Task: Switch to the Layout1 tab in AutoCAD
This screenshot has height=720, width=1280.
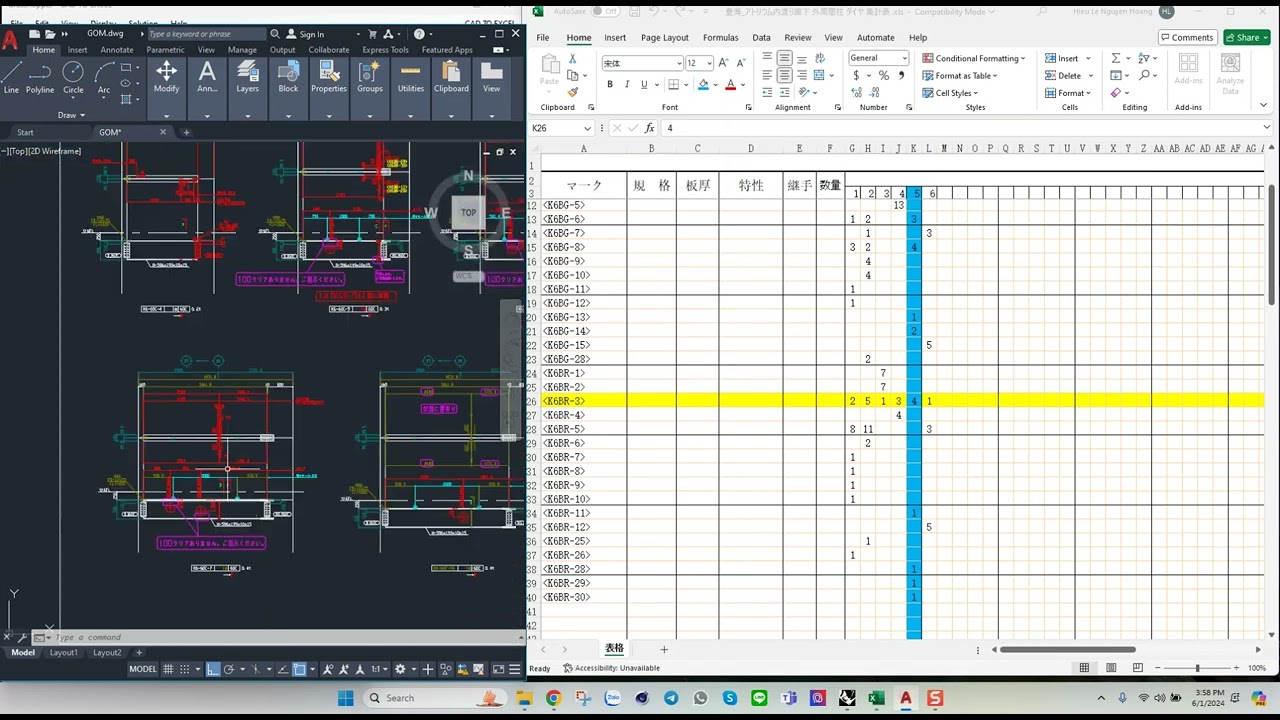Action: click(x=64, y=653)
